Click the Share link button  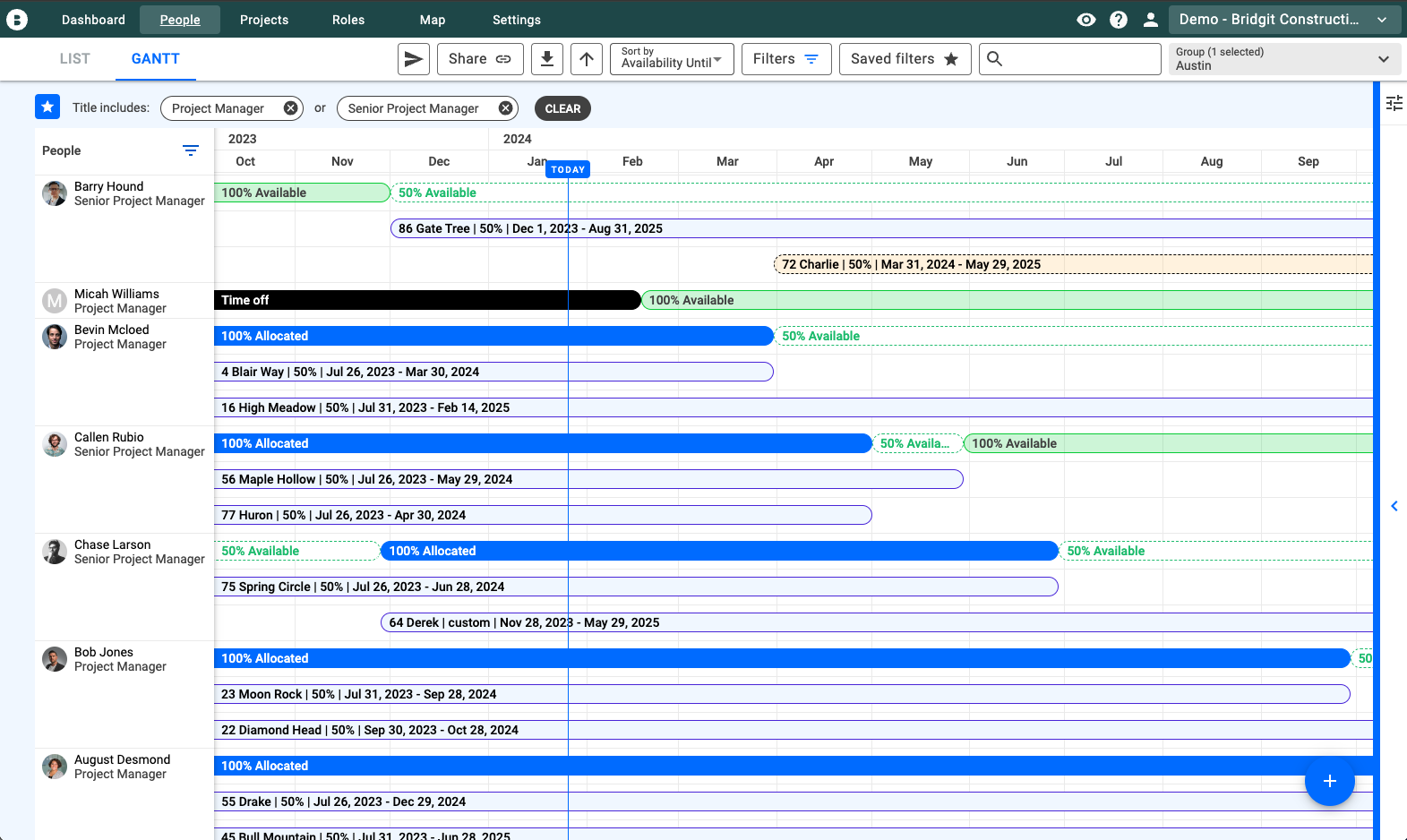[x=479, y=59]
